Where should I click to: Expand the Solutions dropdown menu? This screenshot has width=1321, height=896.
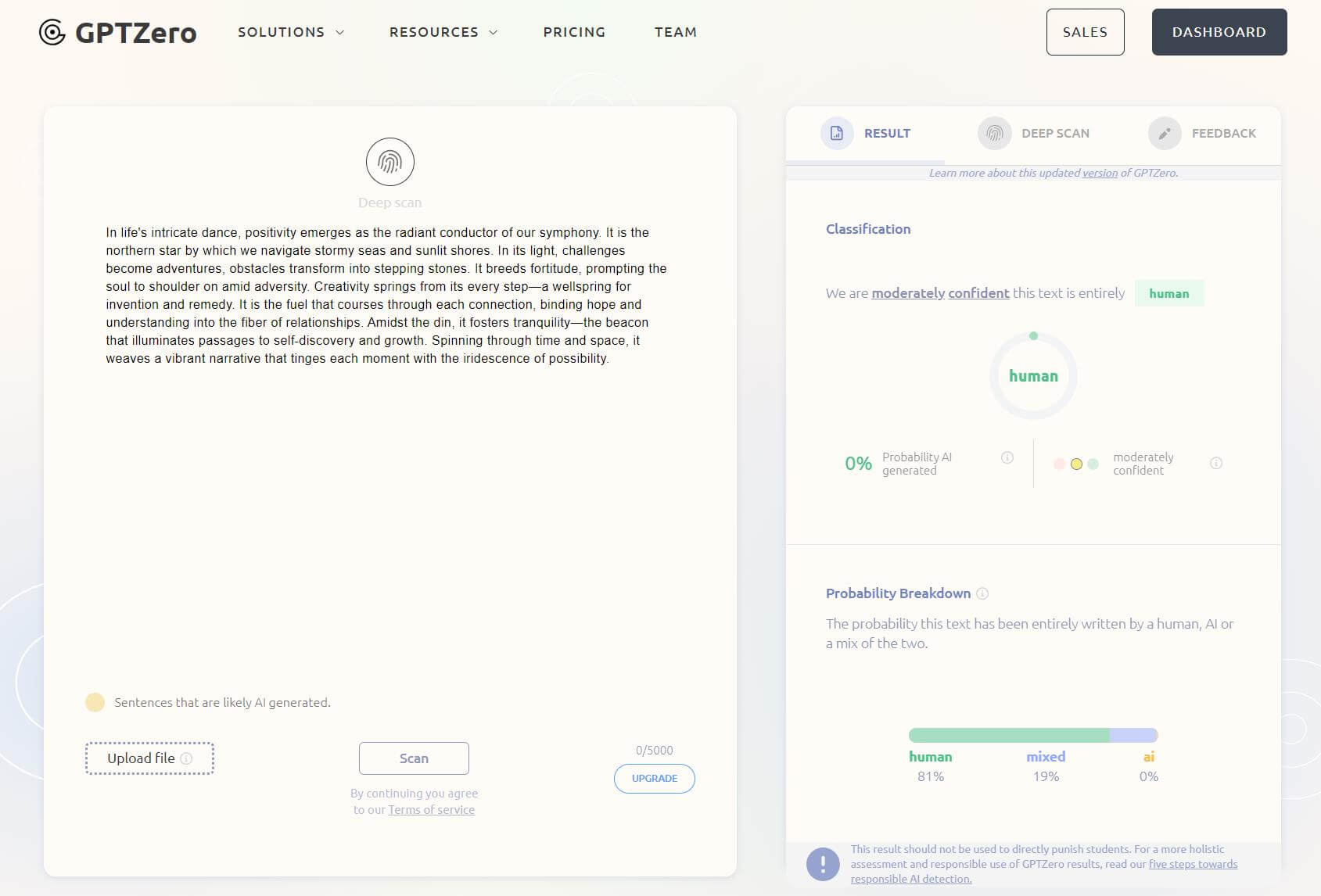click(290, 32)
